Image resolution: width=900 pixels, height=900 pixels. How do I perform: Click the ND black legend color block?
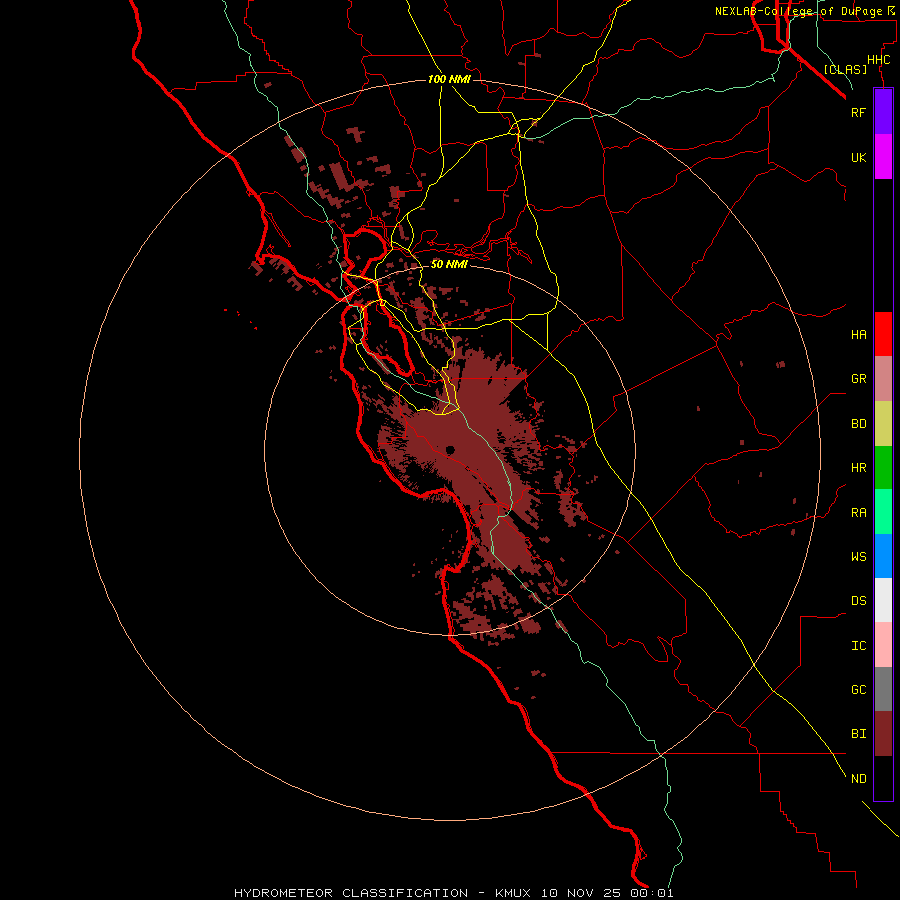(883, 778)
